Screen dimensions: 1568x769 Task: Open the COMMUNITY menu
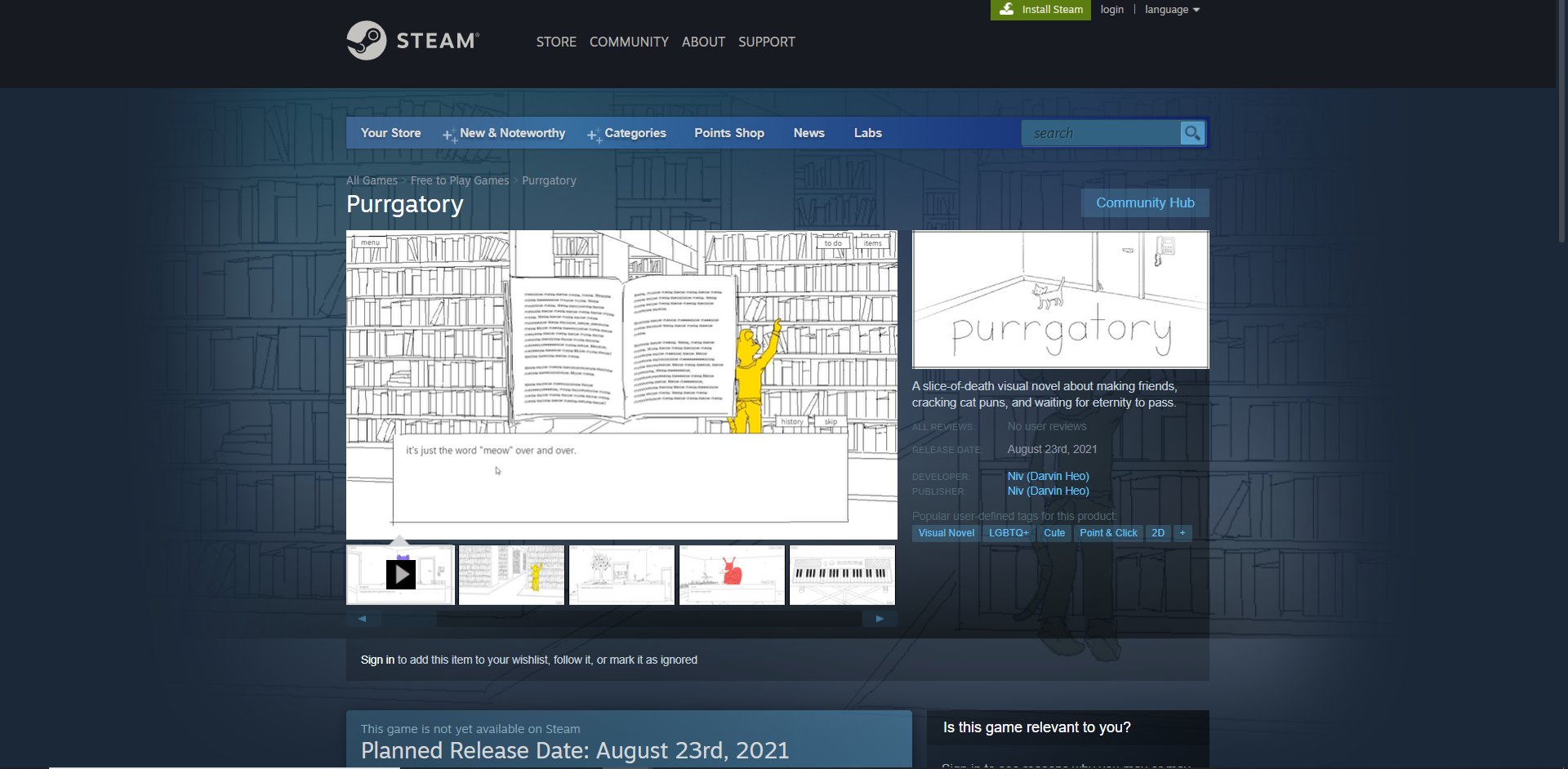[629, 42]
